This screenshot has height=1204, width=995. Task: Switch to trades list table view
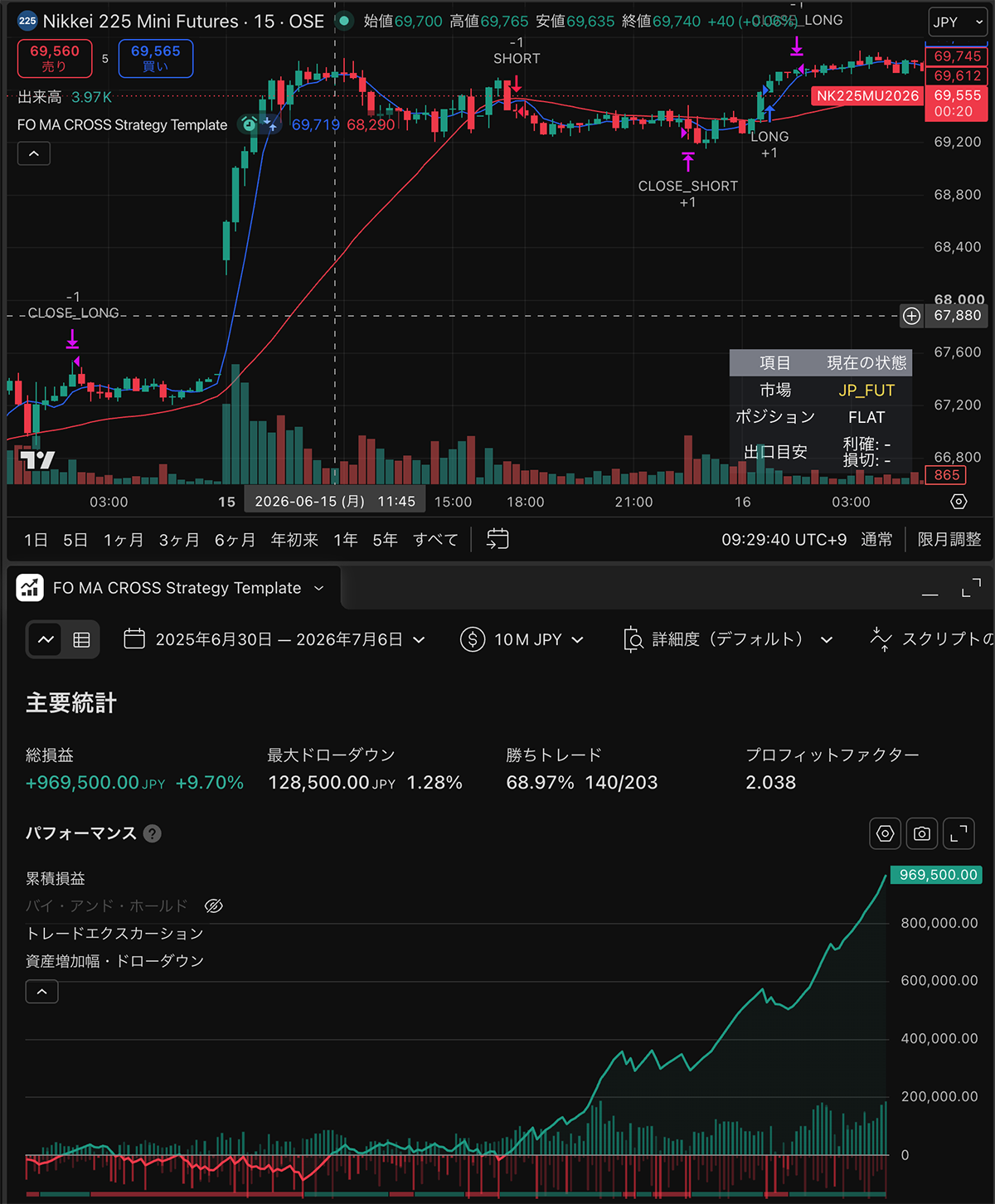coord(81,639)
